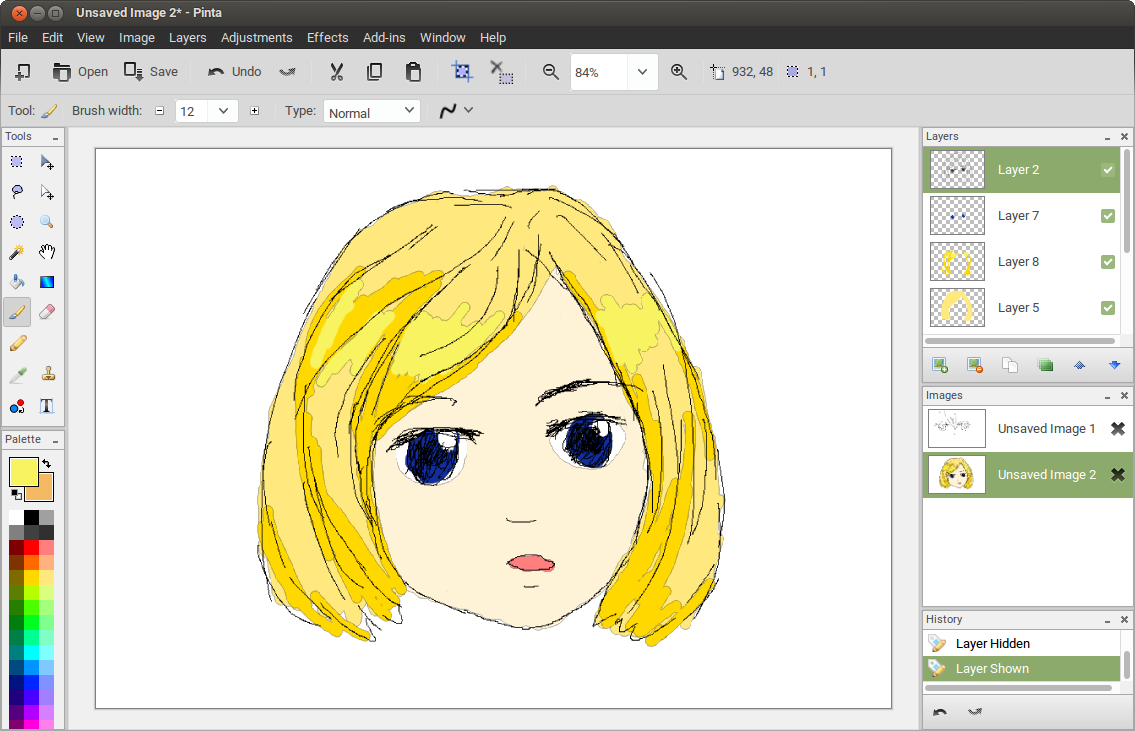This screenshot has height=731, width=1135.
Task: Select the Clone Stamp tool
Action: click(x=46, y=375)
